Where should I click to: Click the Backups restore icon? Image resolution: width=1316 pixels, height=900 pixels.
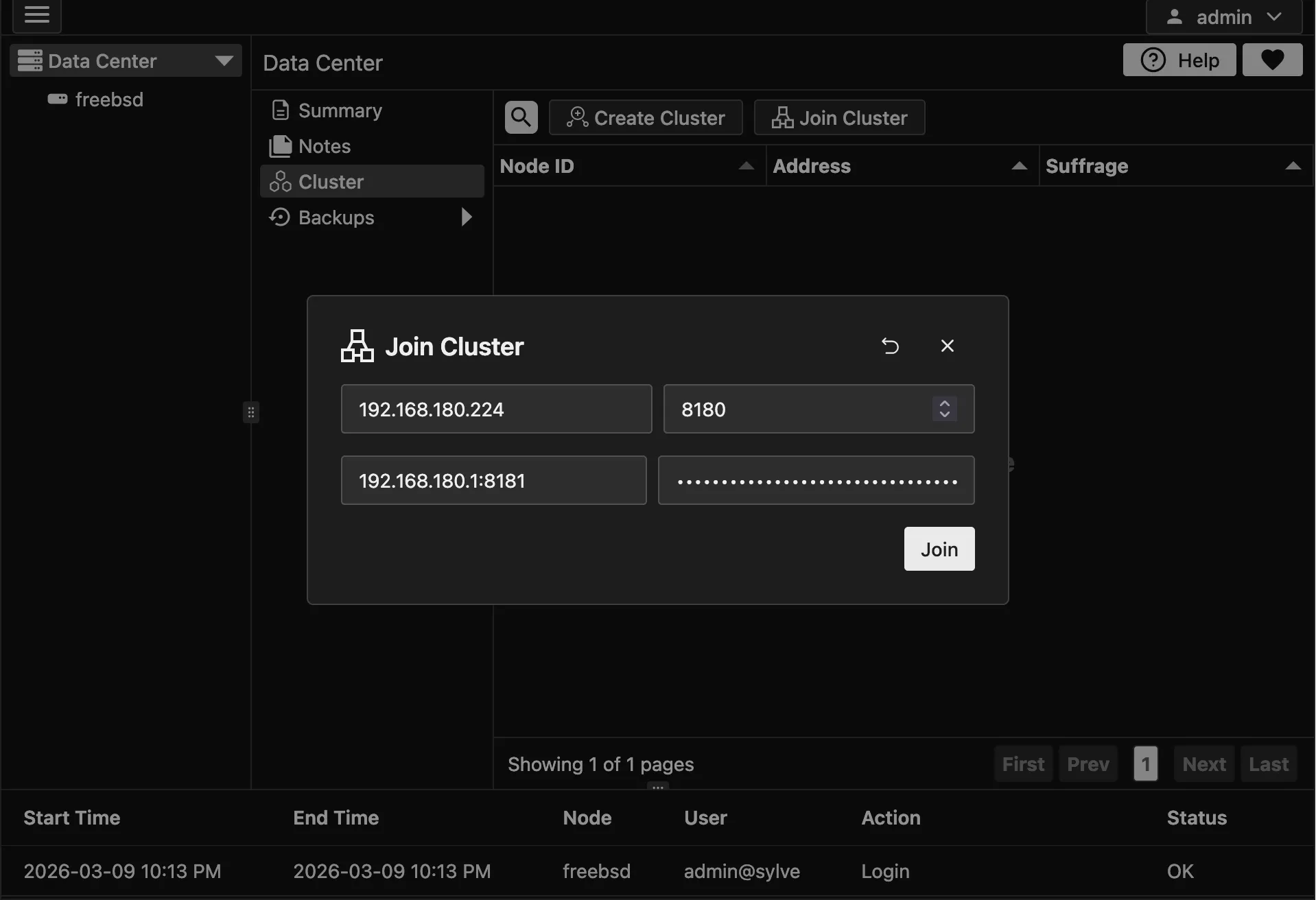pos(280,217)
